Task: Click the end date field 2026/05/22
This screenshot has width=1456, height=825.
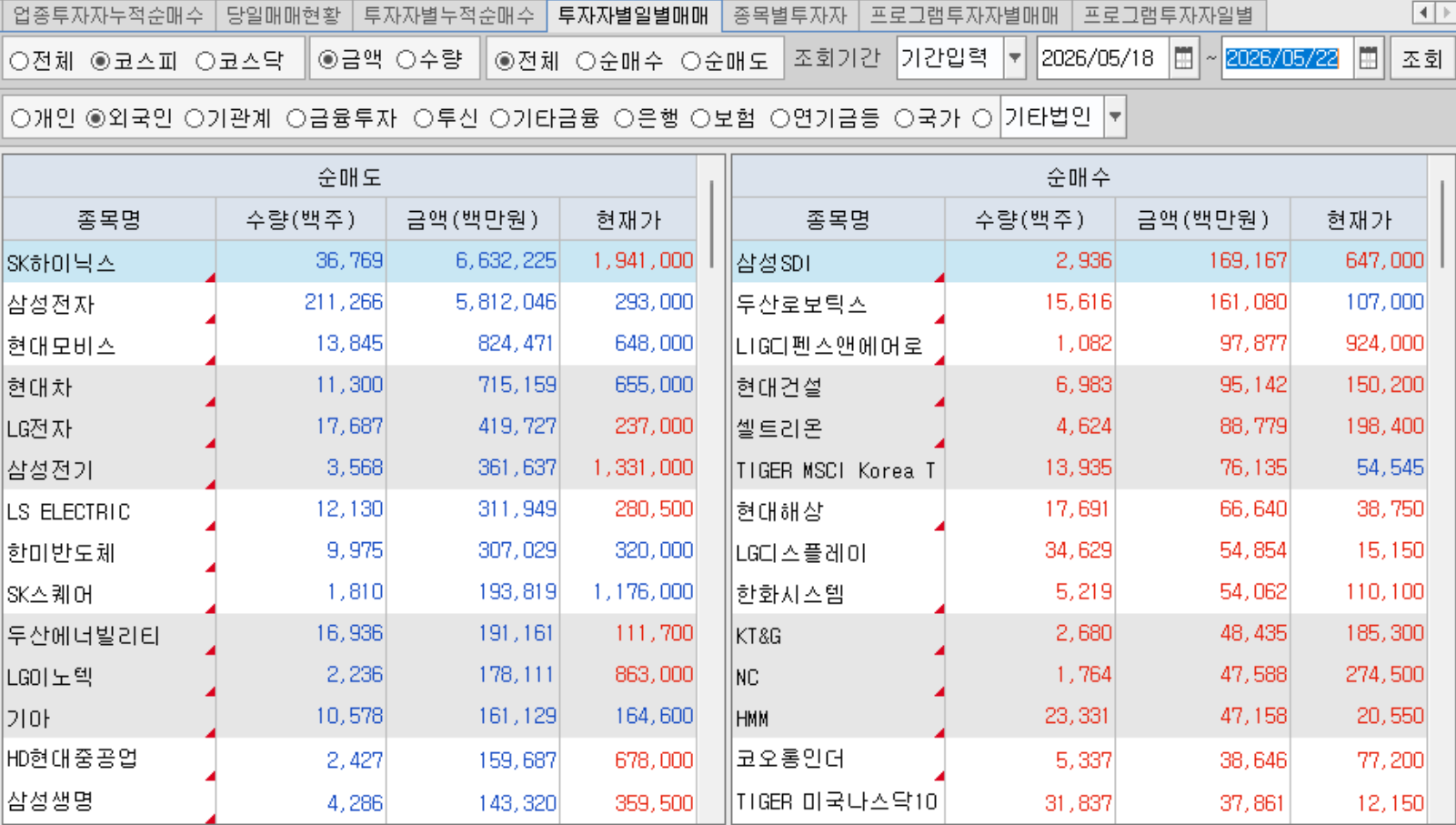Action: (1287, 59)
